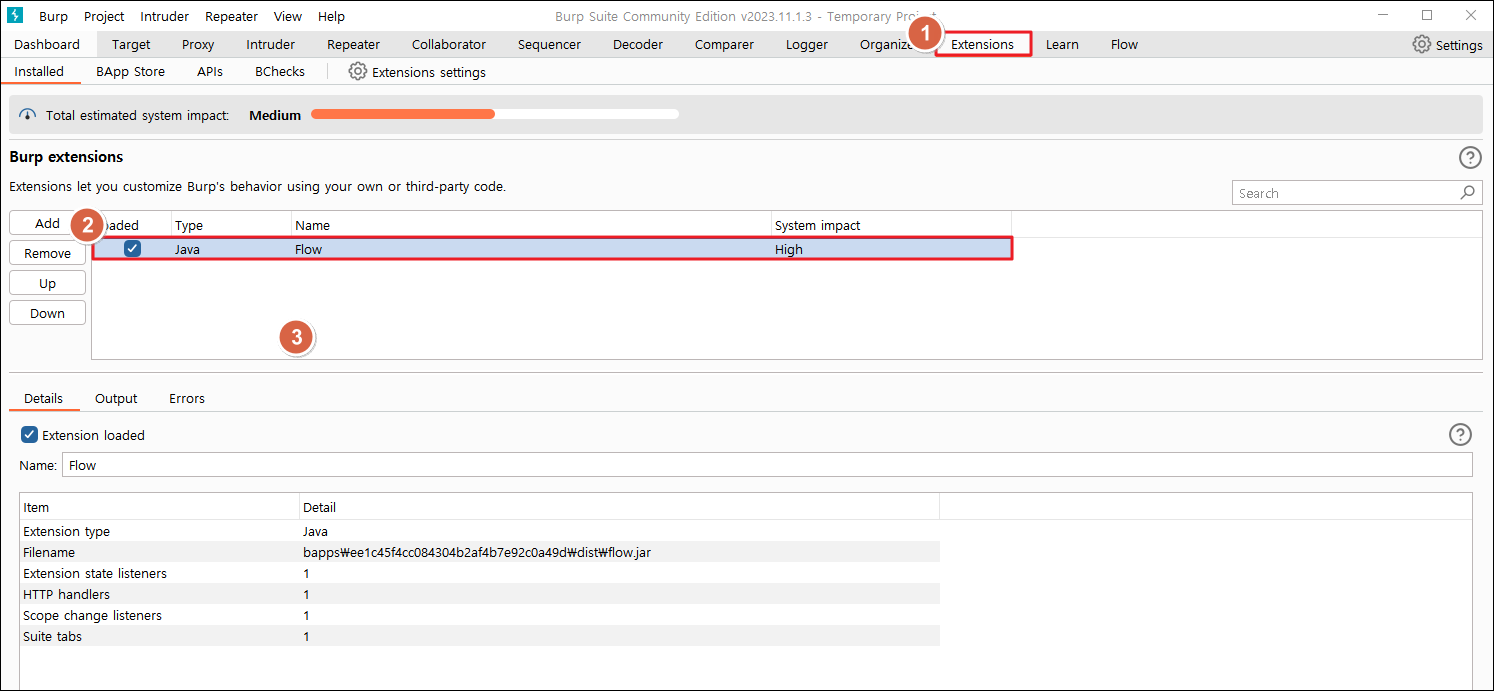The image size is (1494, 691).
Task: Switch to the Repeater tab
Action: [x=353, y=44]
